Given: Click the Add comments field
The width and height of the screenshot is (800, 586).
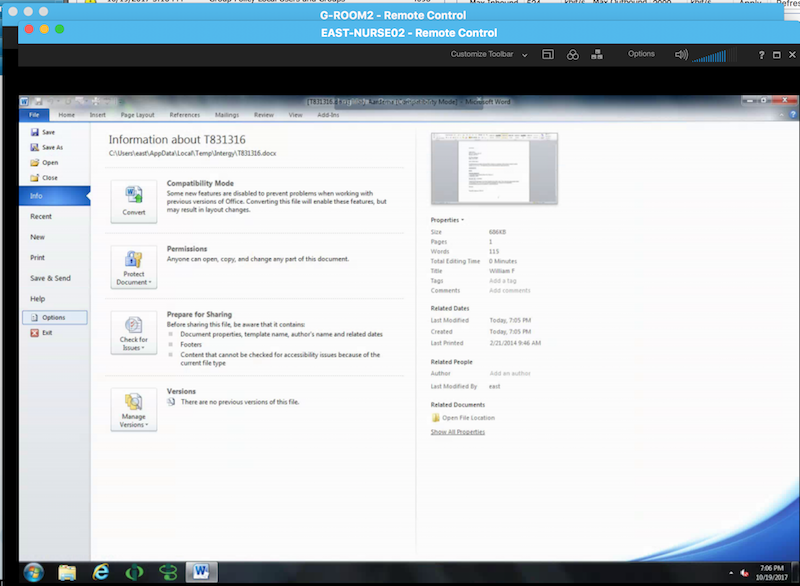Looking at the screenshot, I should point(510,291).
